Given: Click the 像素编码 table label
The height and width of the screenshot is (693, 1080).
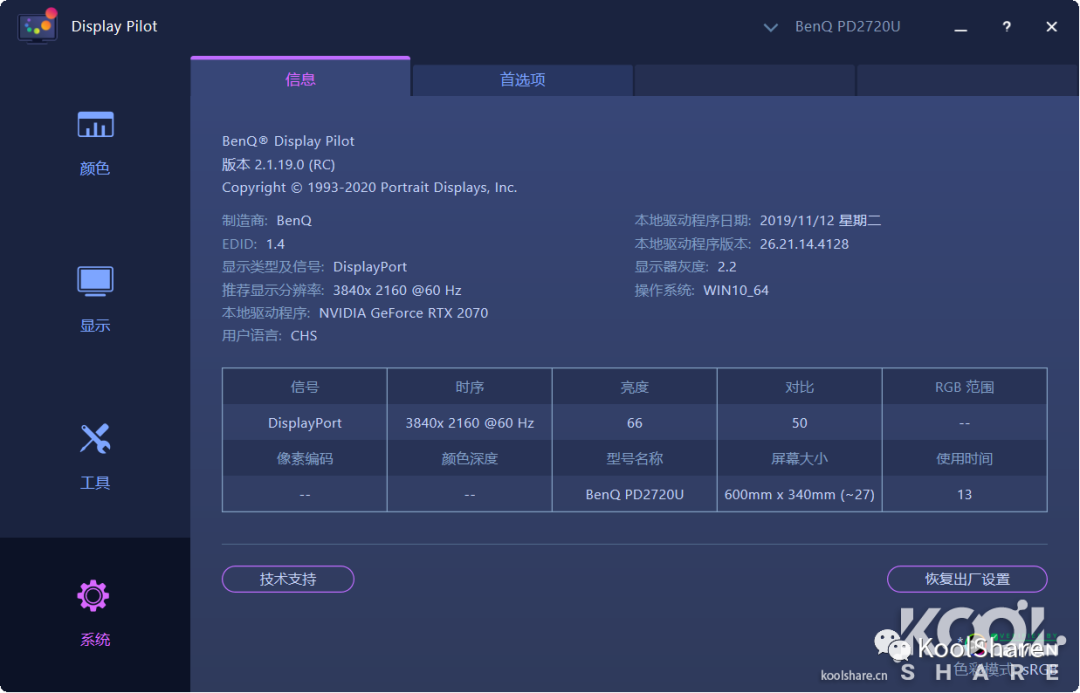Looking at the screenshot, I should pos(304,459).
